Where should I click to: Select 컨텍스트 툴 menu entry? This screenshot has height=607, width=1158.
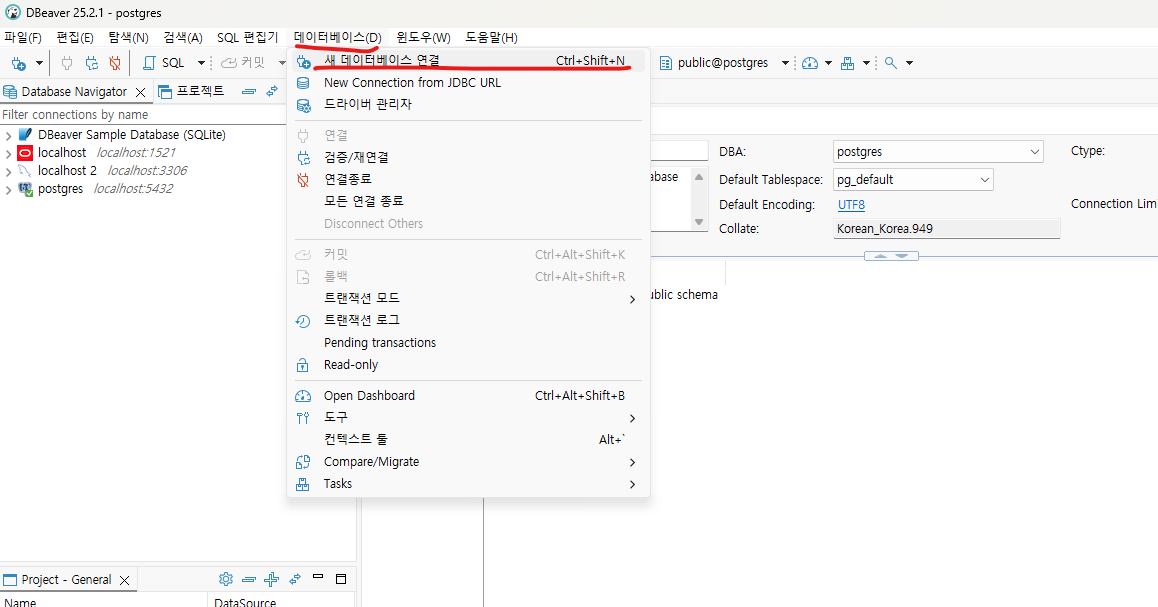[468, 439]
